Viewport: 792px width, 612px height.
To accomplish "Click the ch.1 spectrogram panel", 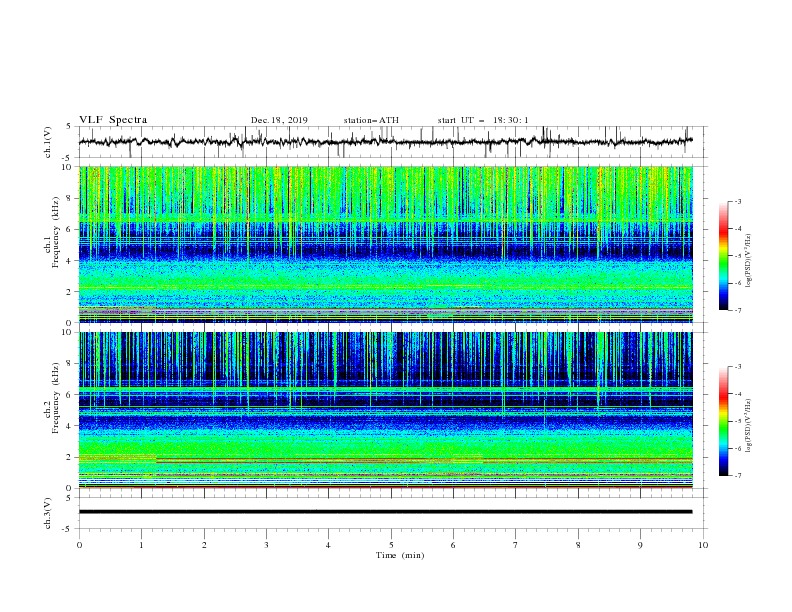I will [x=385, y=244].
